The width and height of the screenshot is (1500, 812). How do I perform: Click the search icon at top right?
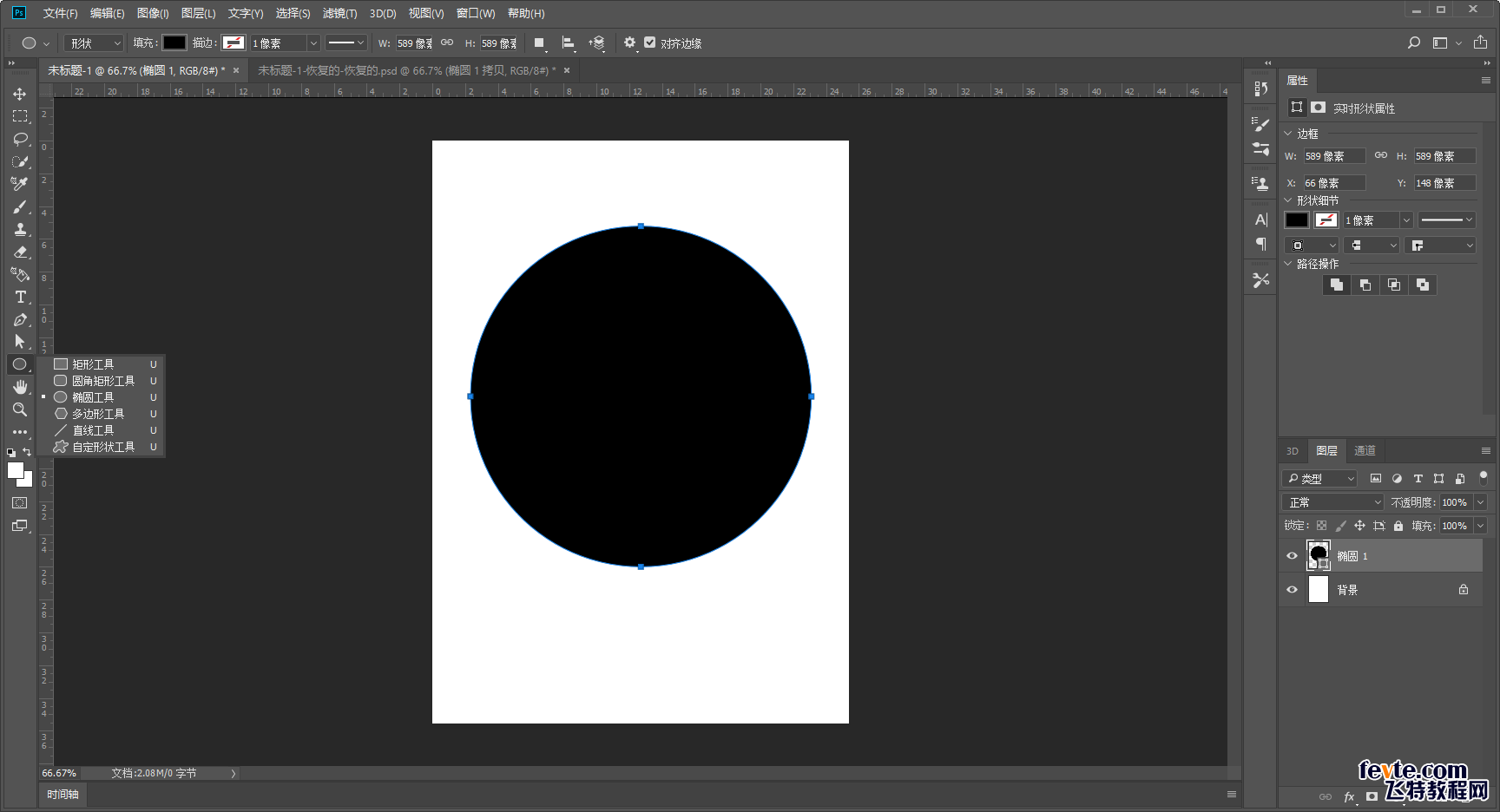coord(1414,43)
